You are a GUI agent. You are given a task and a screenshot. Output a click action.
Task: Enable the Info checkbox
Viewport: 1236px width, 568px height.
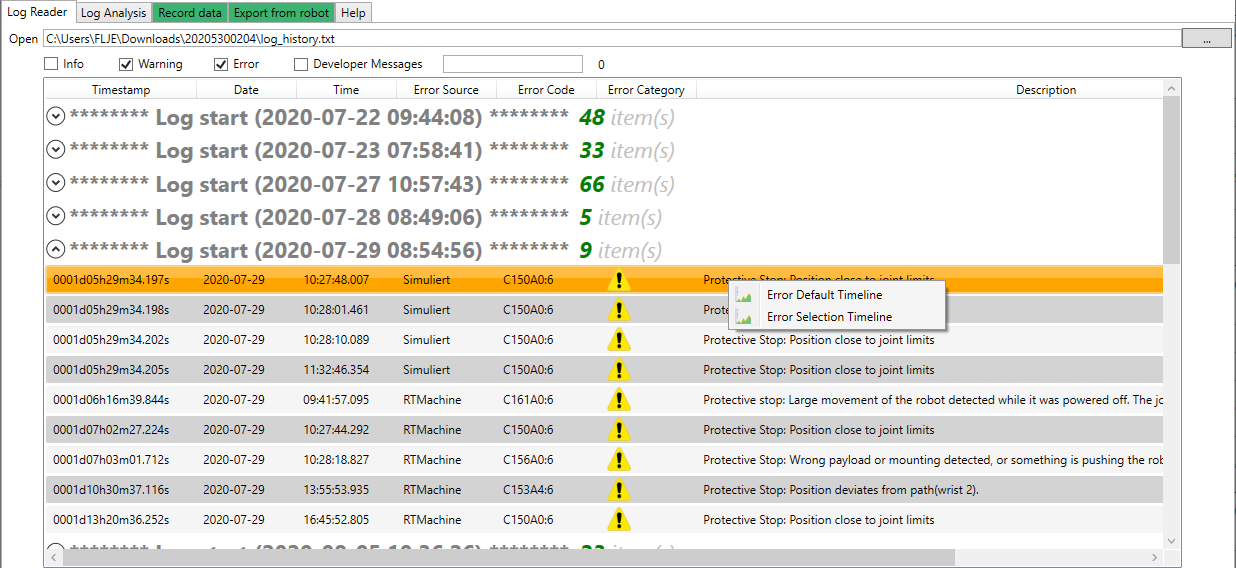[51, 64]
